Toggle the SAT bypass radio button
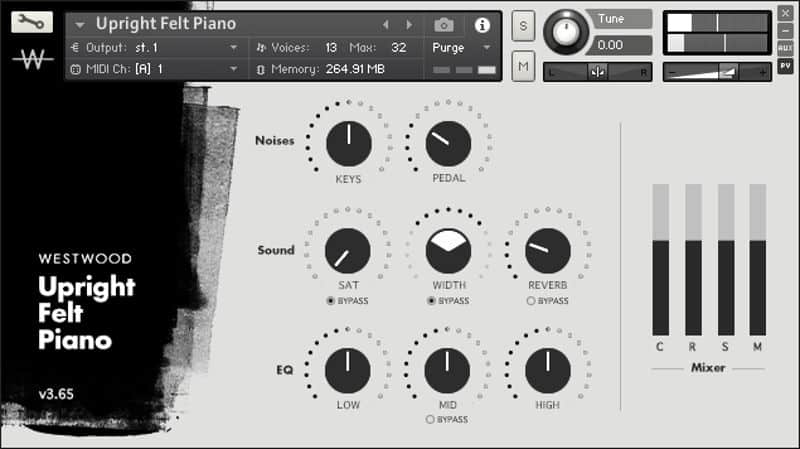This screenshot has width=800, height=449. coord(331,301)
